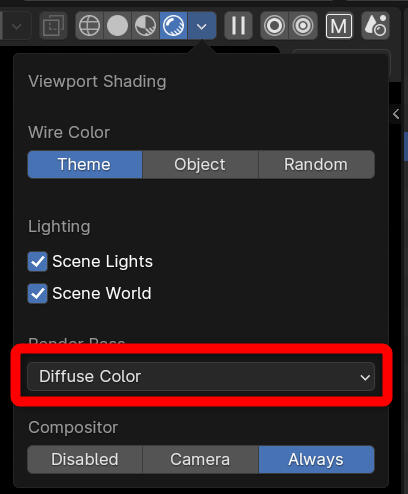The height and width of the screenshot is (494, 408).
Task: Toggle the X-Ray icon in the header
Action: (53, 26)
